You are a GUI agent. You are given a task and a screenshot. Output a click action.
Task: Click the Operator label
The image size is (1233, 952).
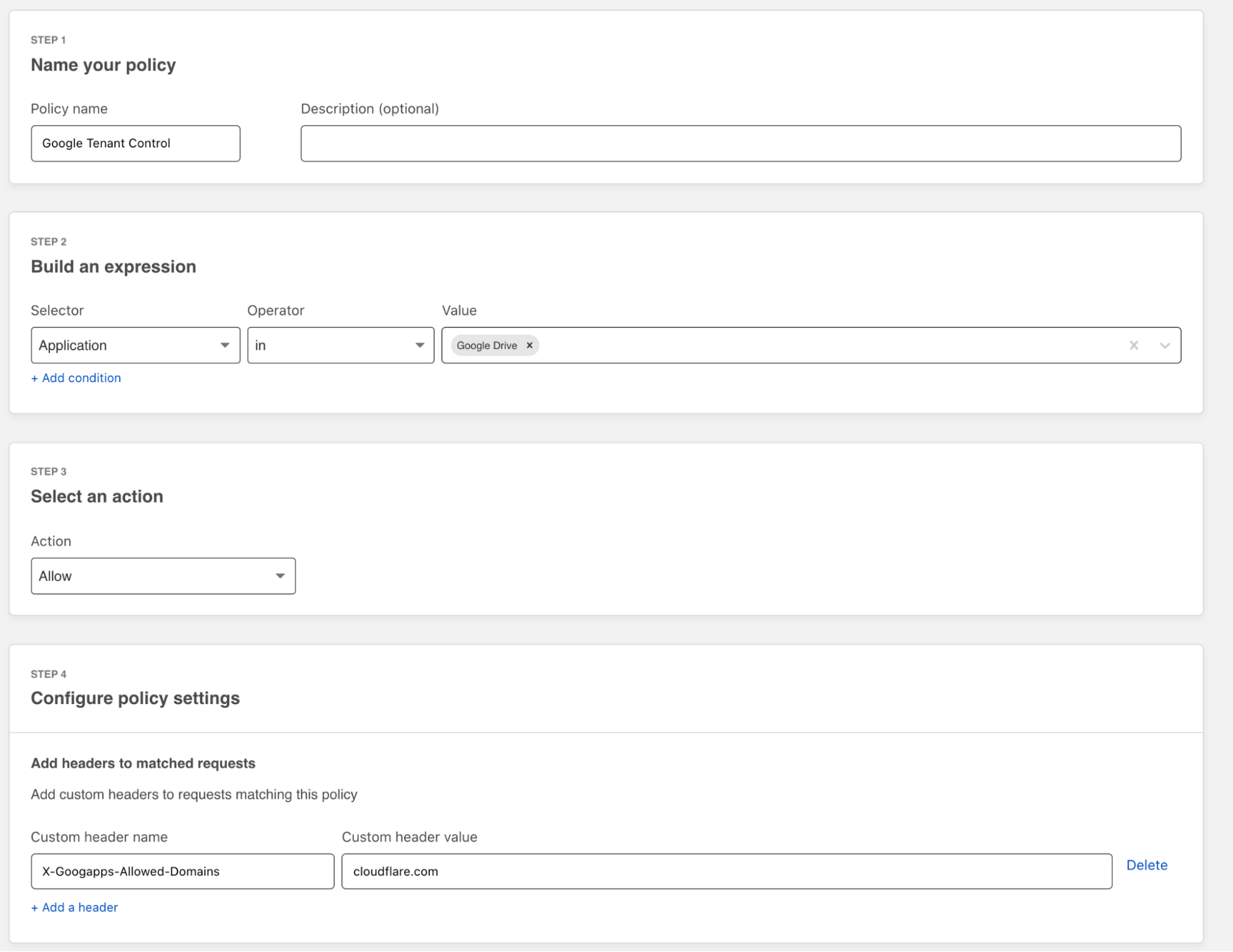276,310
